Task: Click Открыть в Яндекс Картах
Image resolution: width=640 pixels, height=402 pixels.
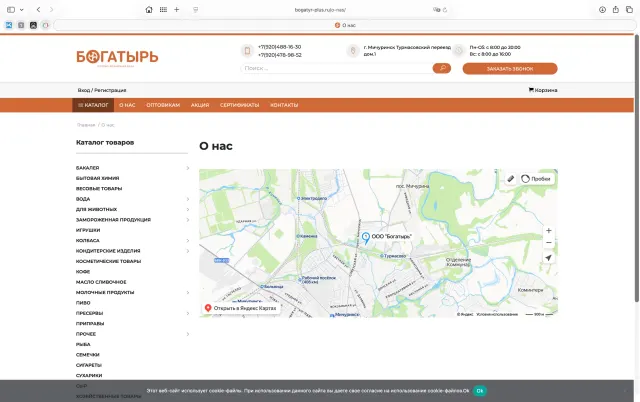Action: pos(240,308)
